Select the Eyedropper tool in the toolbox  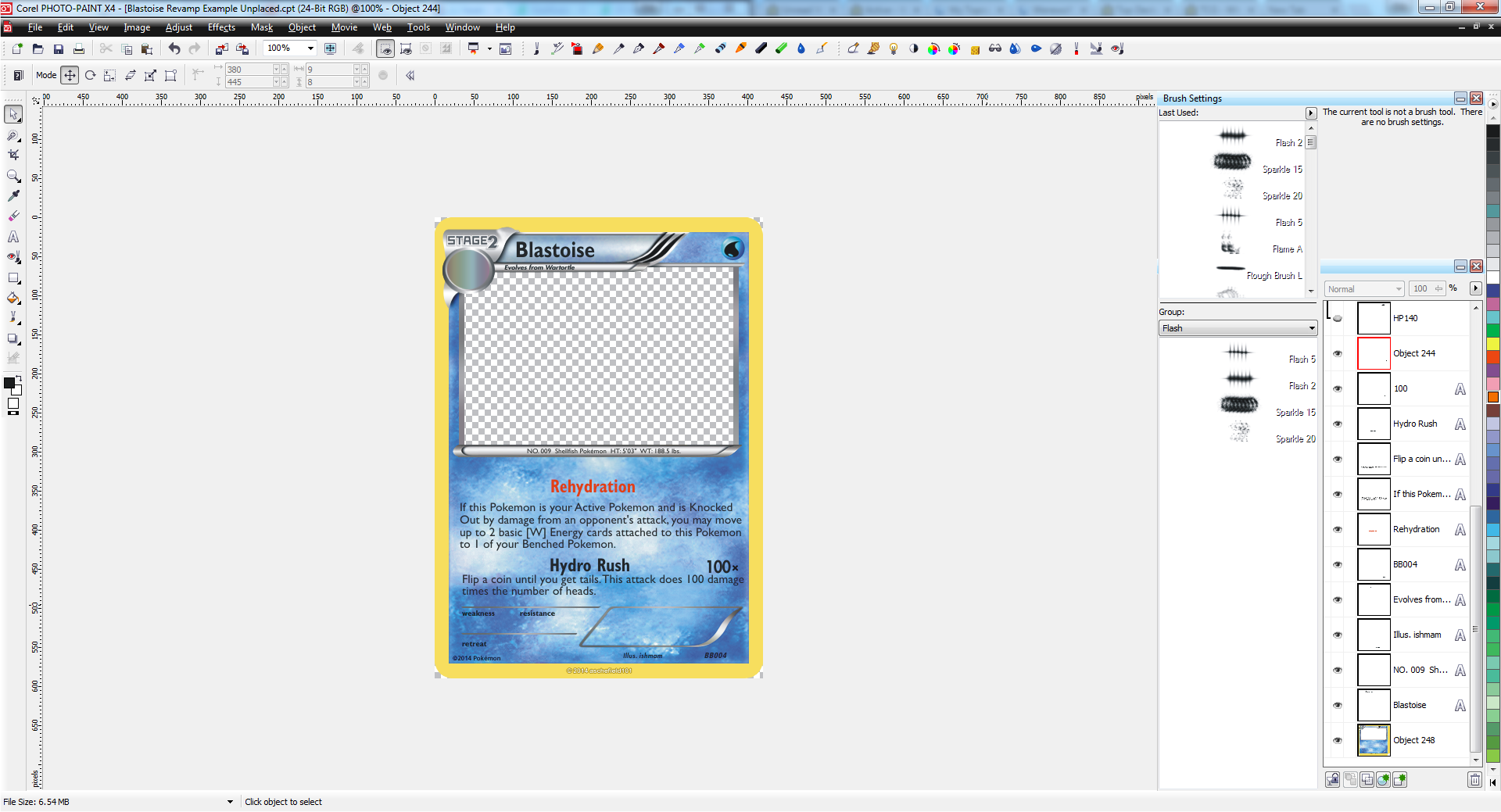tap(13, 195)
